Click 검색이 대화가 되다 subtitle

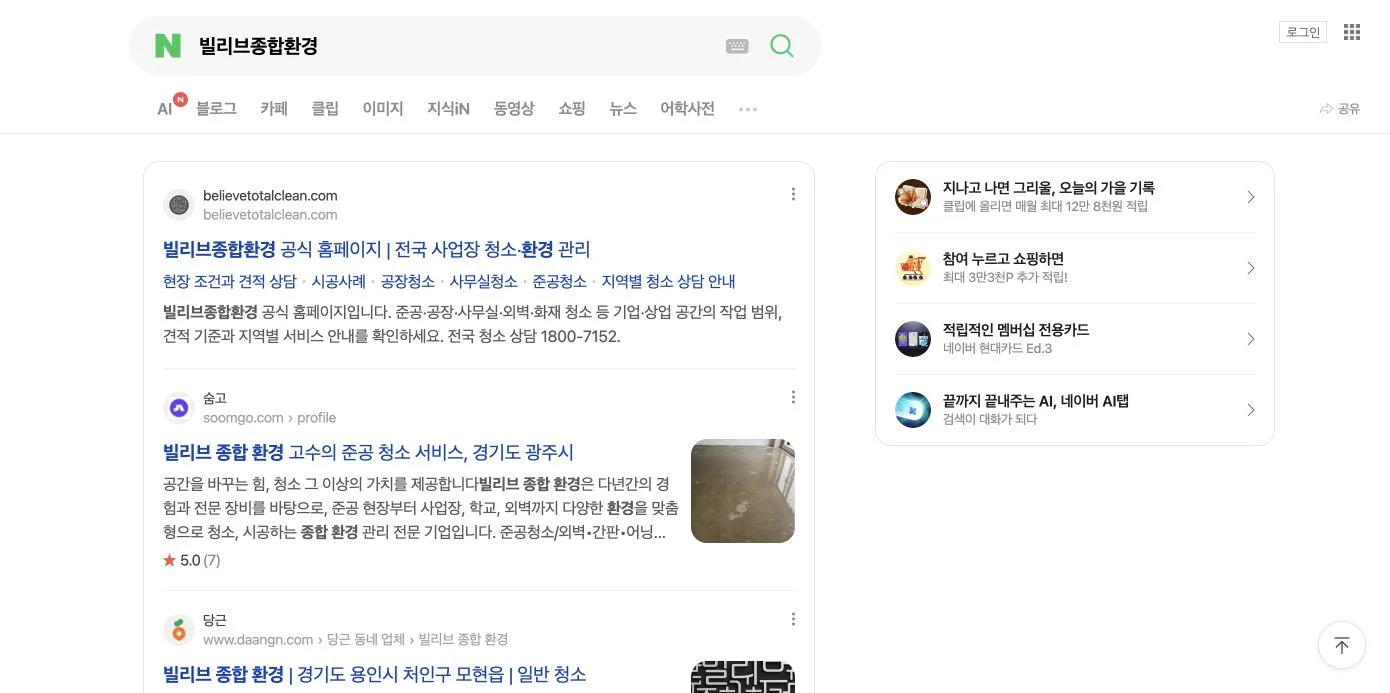tap(990, 419)
